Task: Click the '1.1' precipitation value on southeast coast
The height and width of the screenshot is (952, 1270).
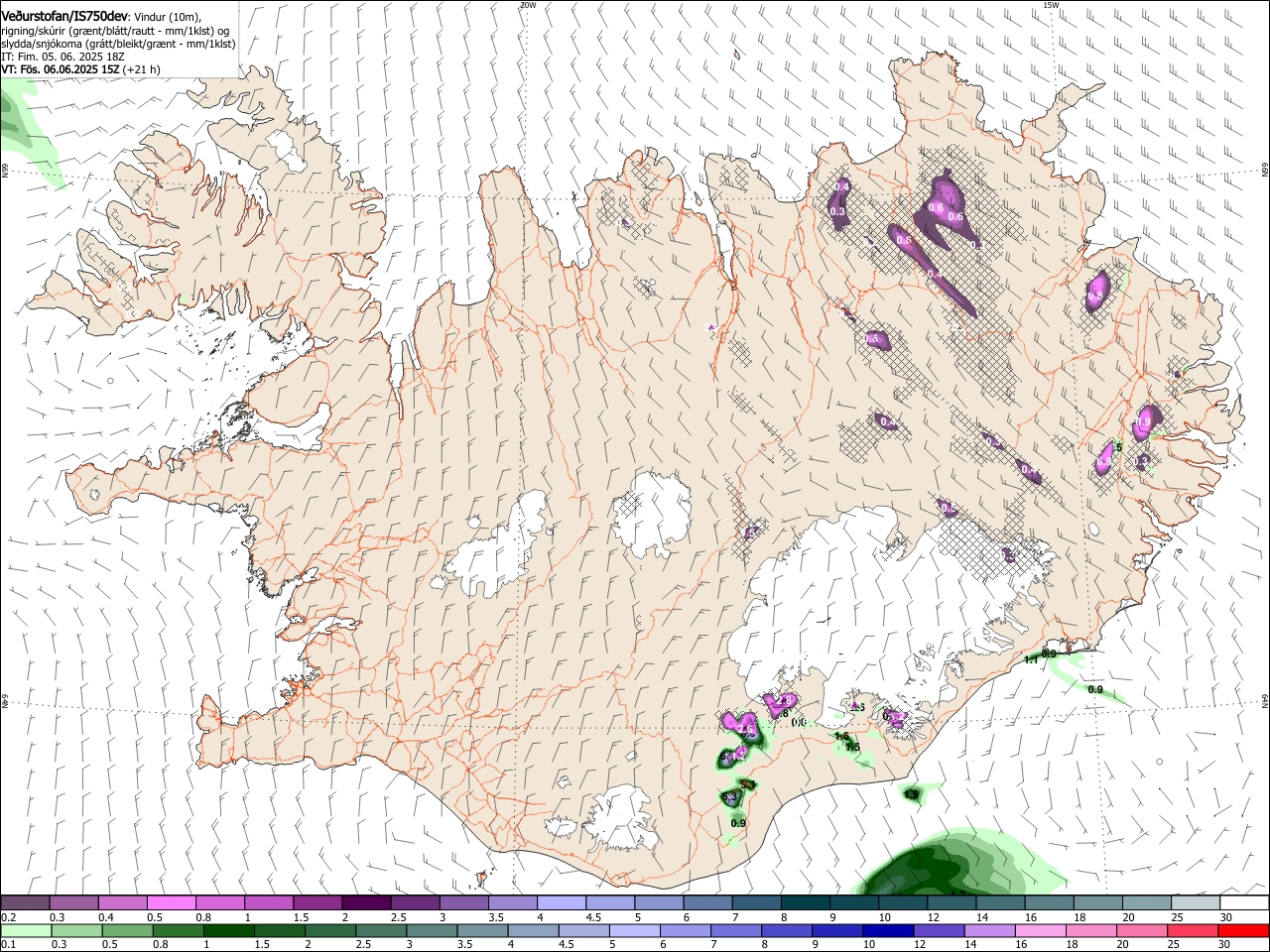Action: (1030, 659)
